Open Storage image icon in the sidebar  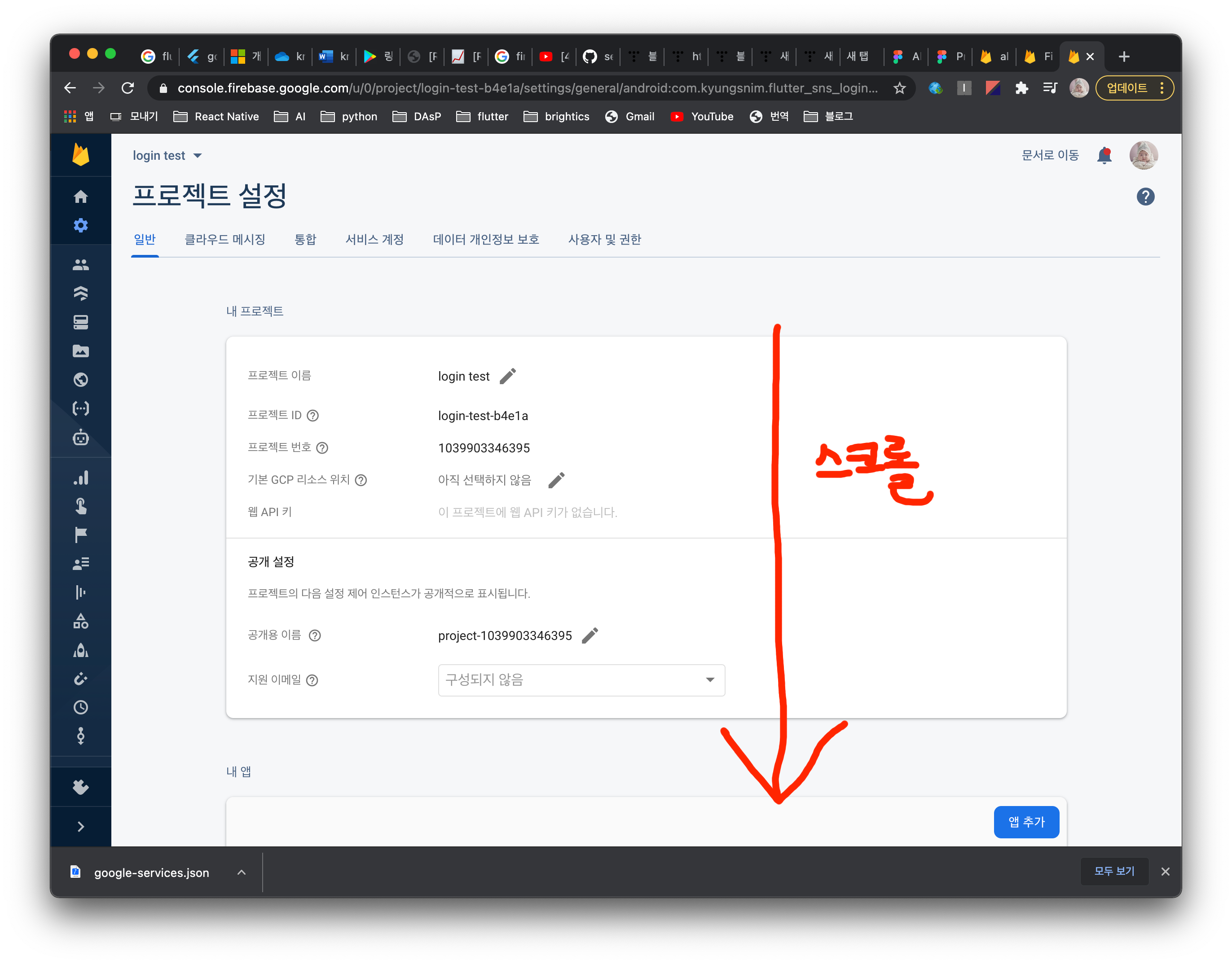pos(81,351)
